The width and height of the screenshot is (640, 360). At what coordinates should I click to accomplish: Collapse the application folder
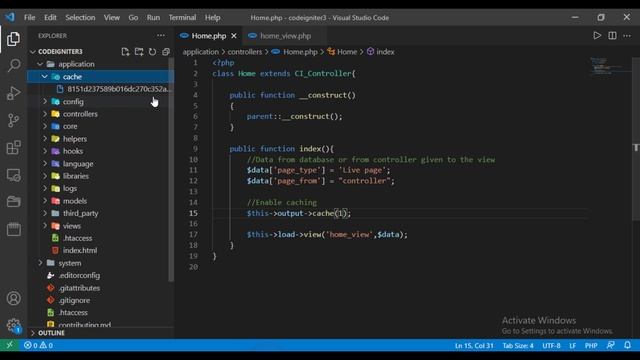coord(40,64)
